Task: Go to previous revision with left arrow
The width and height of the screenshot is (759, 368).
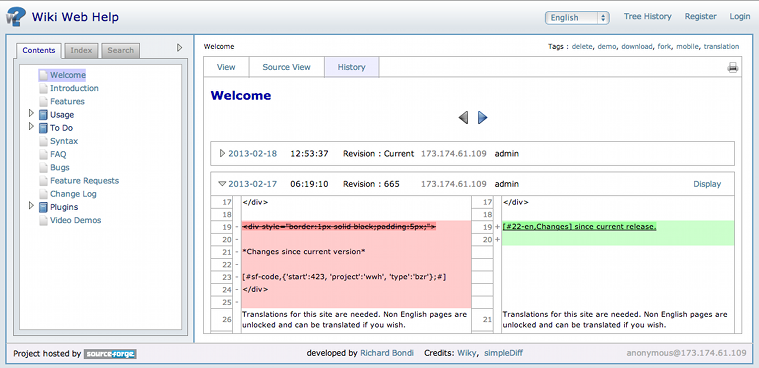Action: [x=463, y=117]
